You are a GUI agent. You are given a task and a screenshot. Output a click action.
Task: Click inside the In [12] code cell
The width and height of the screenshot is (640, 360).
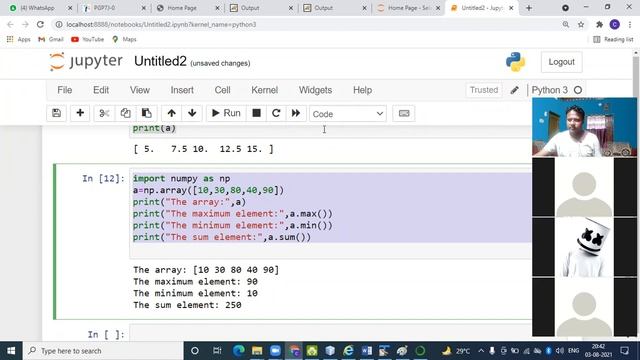coord(331,213)
